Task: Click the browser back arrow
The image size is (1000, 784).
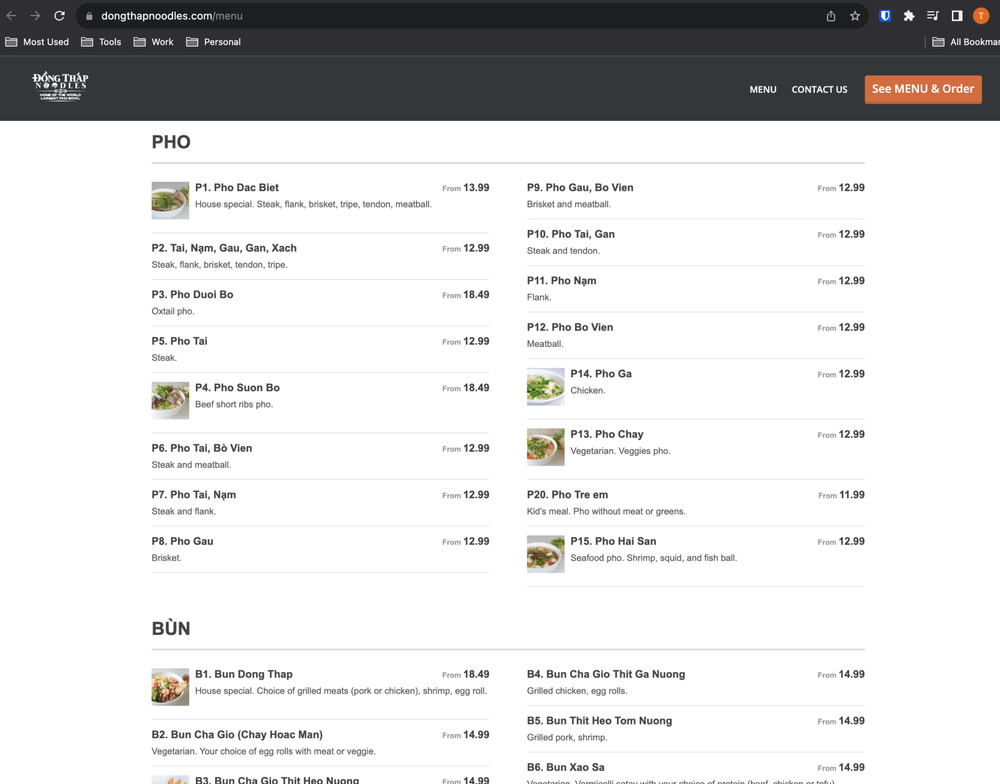Action: click(12, 16)
